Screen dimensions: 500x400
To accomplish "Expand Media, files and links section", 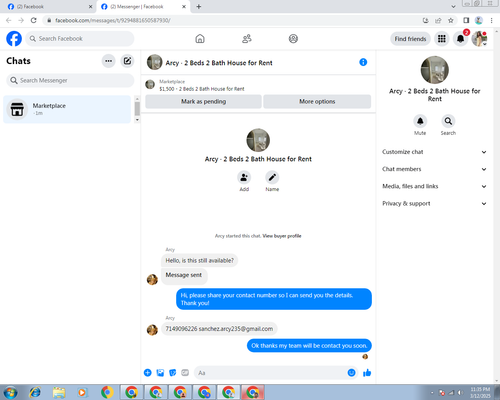I will click(434, 186).
